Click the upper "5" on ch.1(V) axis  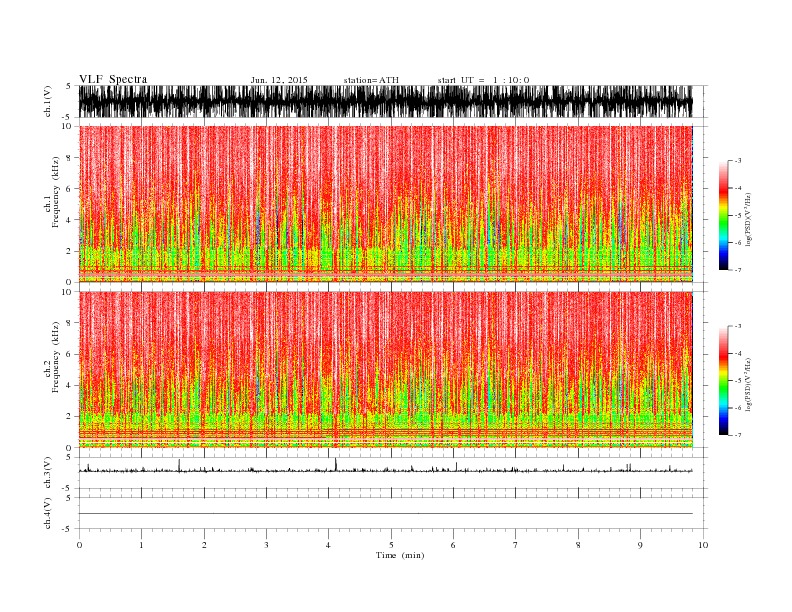tap(69, 86)
